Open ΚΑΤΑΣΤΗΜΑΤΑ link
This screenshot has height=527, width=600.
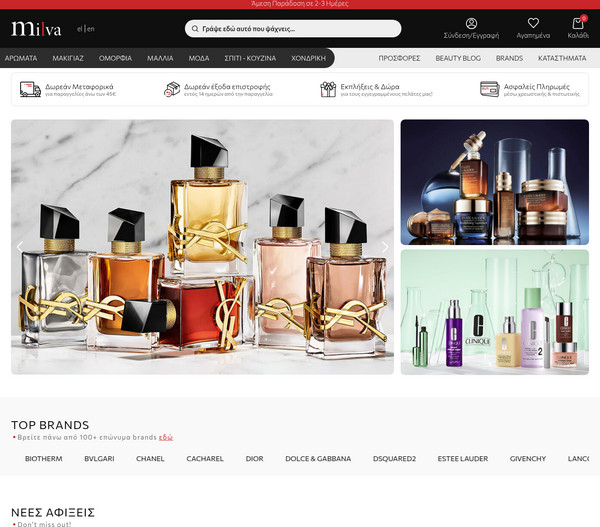tap(562, 58)
